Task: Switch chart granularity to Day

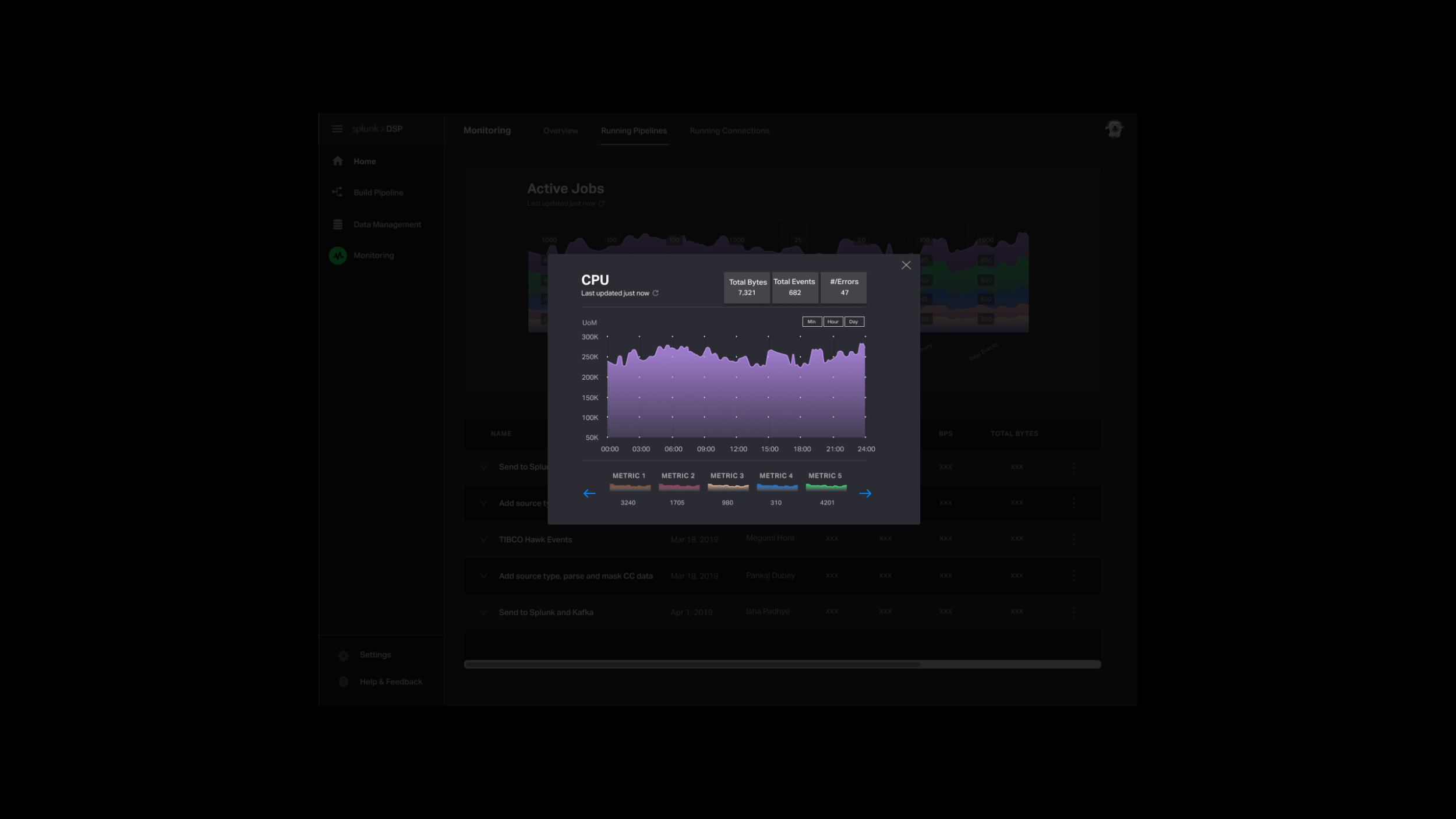Action: click(854, 322)
